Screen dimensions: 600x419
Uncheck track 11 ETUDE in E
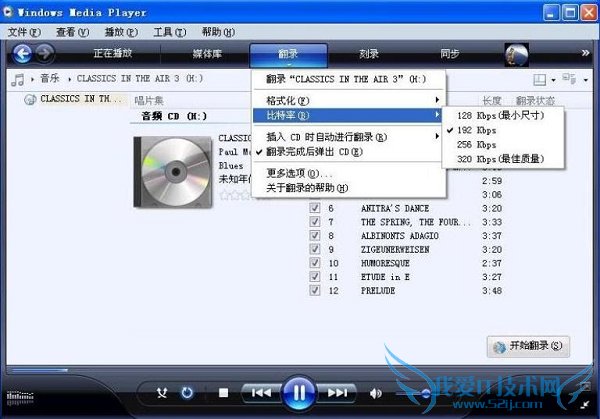[315, 277]
